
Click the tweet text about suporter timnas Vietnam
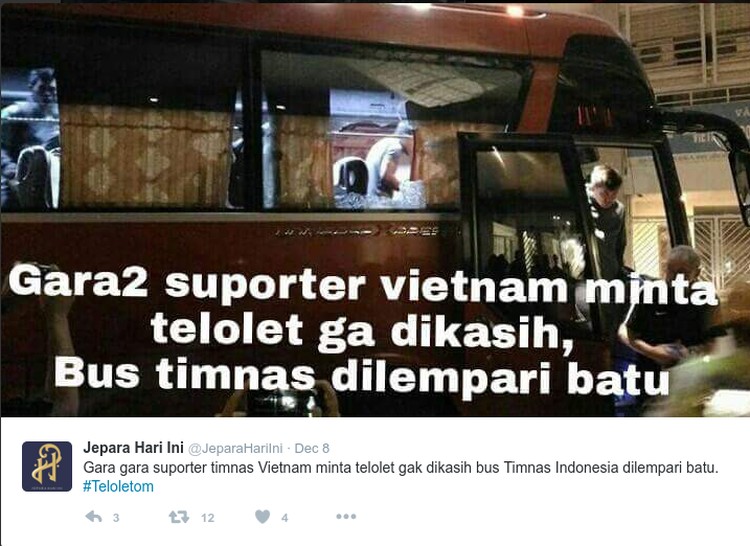(401, 468)
